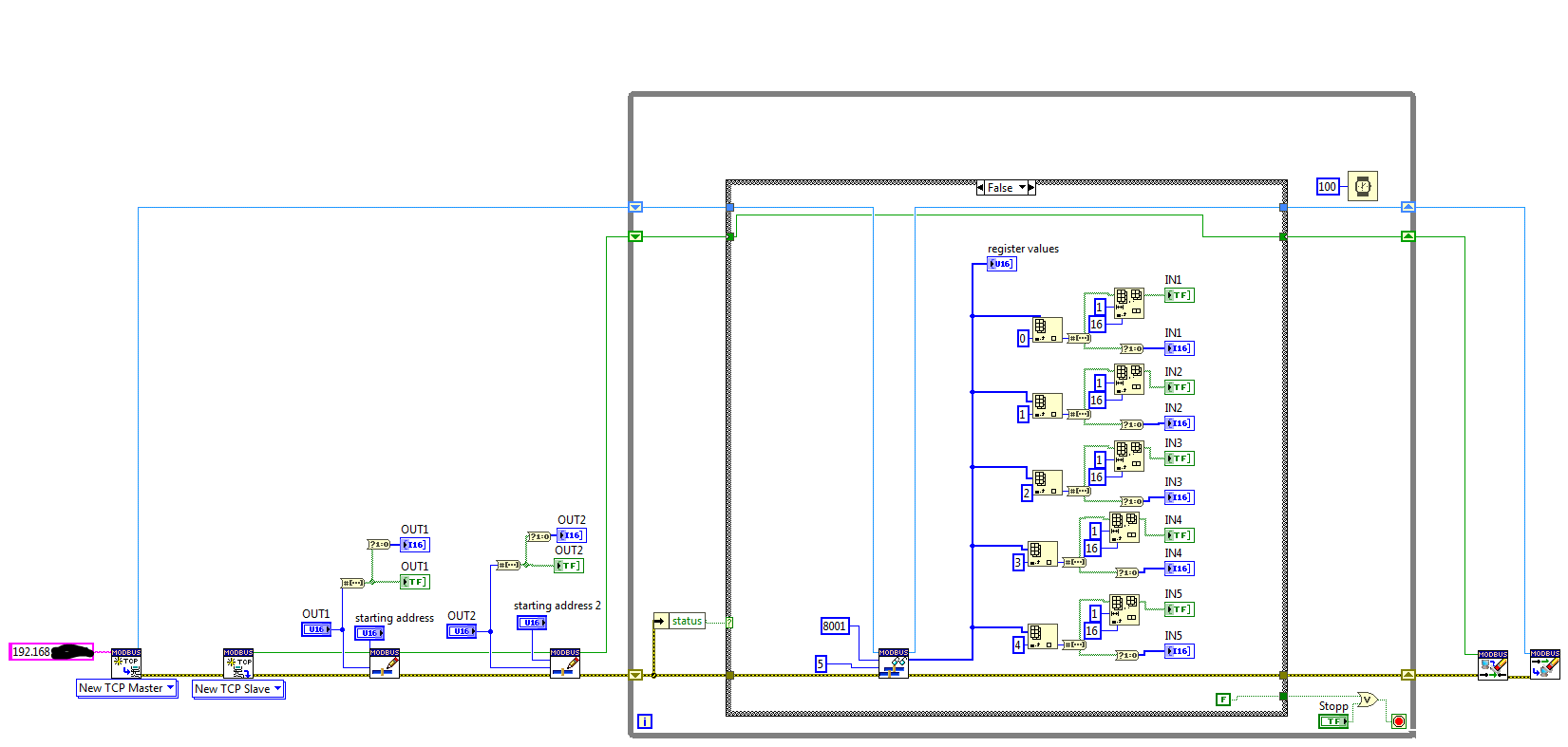Select Modbus close VI on green slave wire

coord(1493,664)
